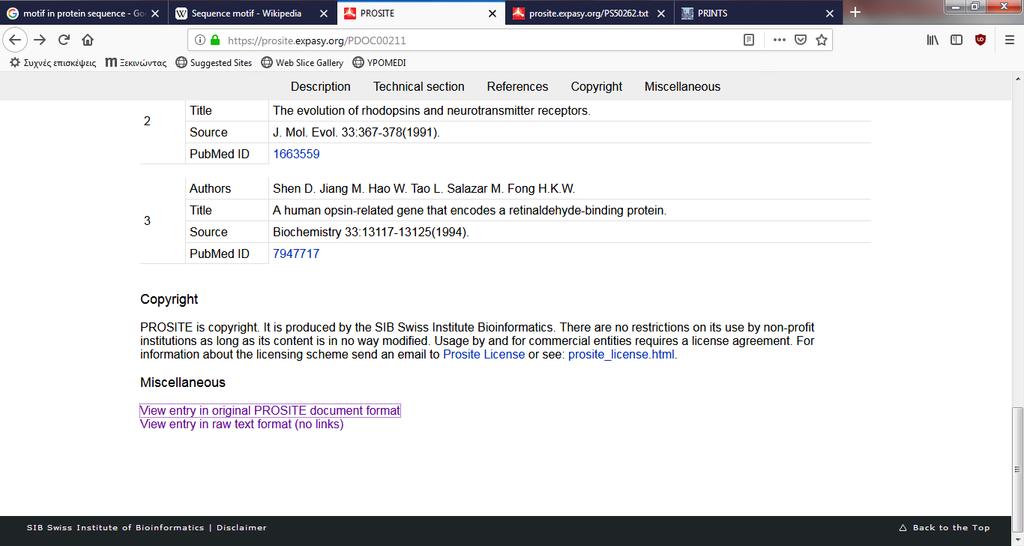The height and width of the screenshot is (546, 1024).
Task: View entry in original PROSITE document format
Action: pyautogui.click(x=270, y=410)
